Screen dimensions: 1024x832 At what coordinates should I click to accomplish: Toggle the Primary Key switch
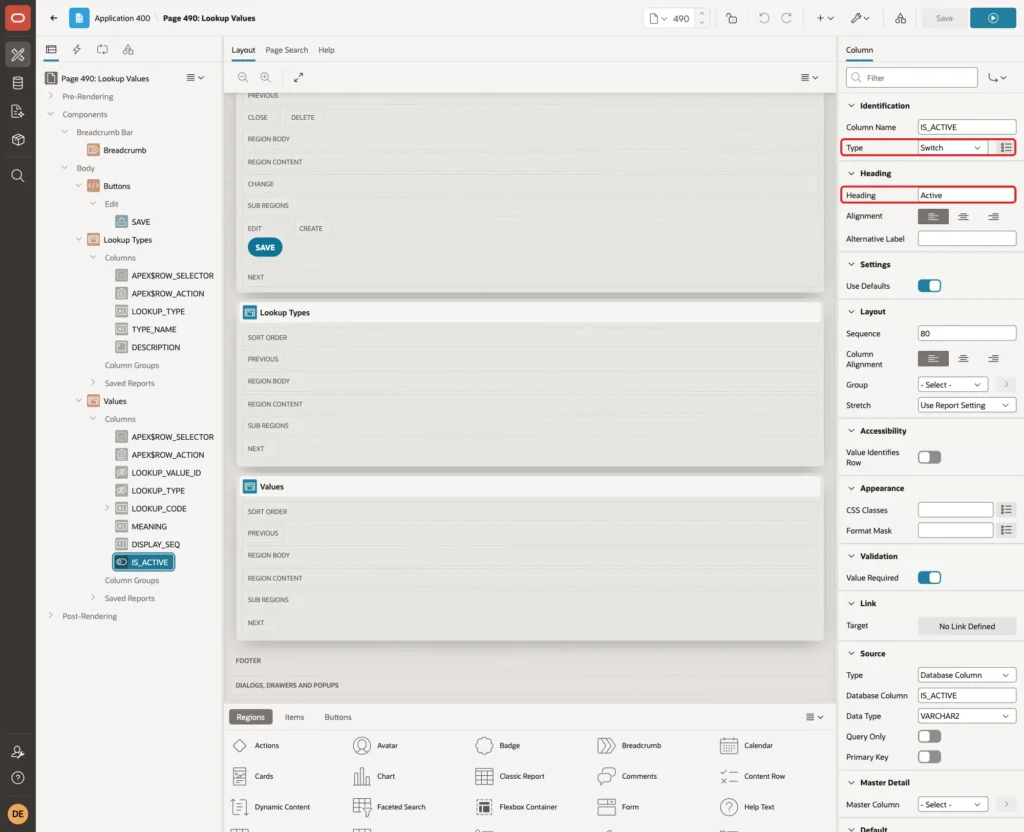(929, 757)
